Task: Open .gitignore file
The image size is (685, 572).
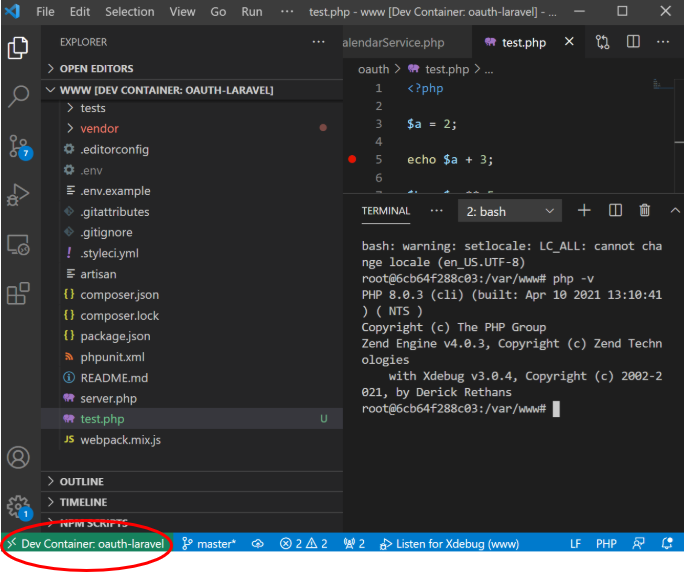Action: coord(192,232)
